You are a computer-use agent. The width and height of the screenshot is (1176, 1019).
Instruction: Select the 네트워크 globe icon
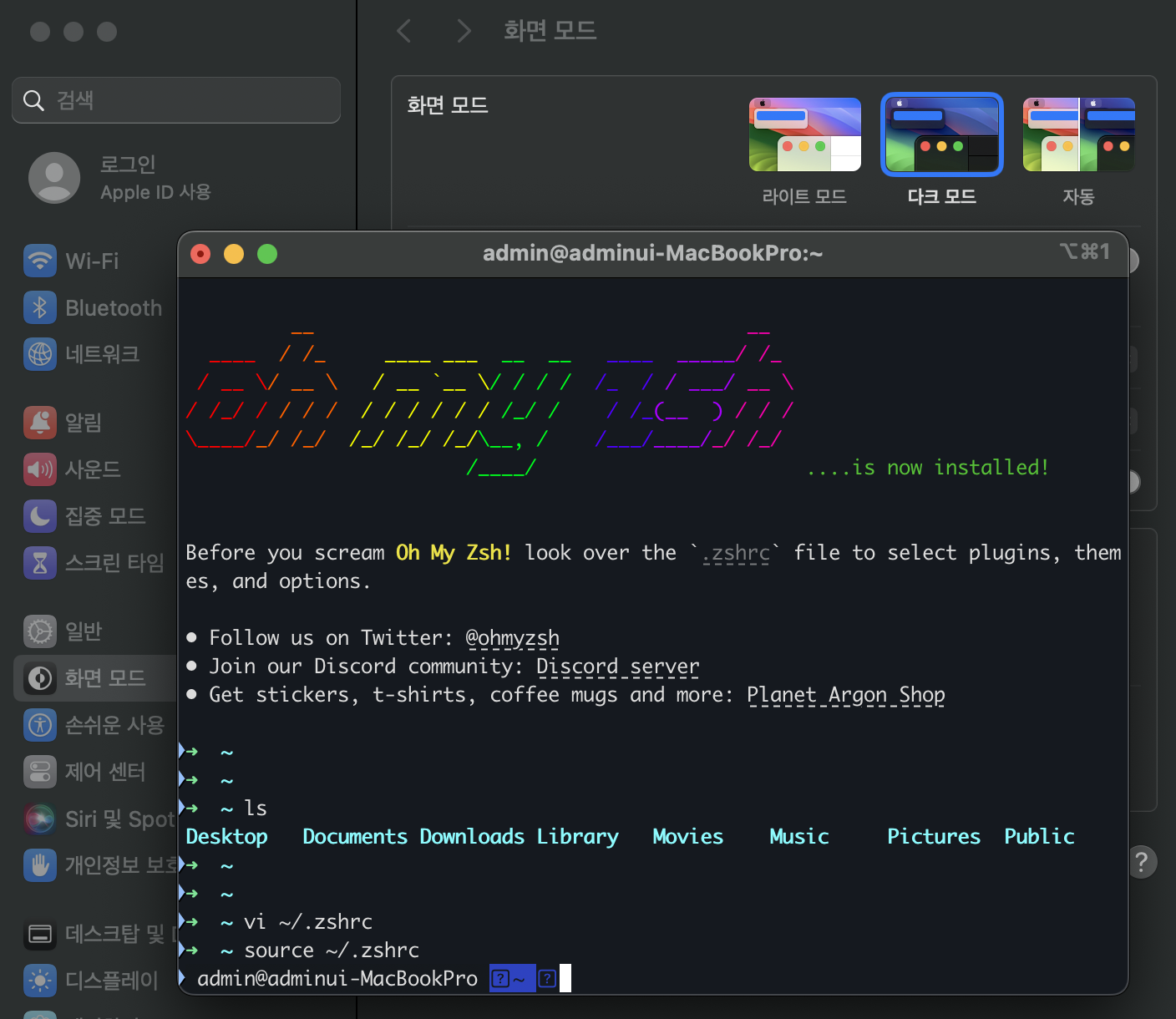40,354
